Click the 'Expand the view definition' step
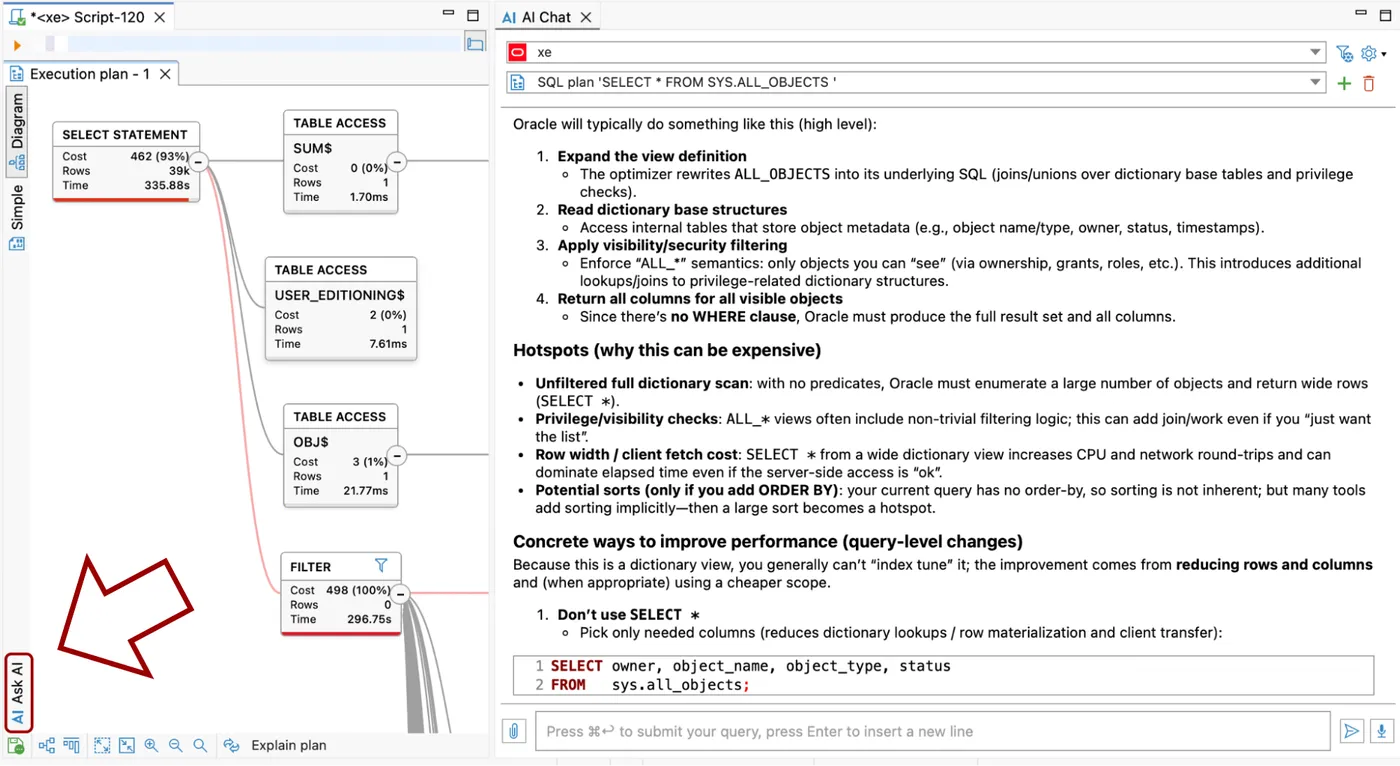 [652, 156]
